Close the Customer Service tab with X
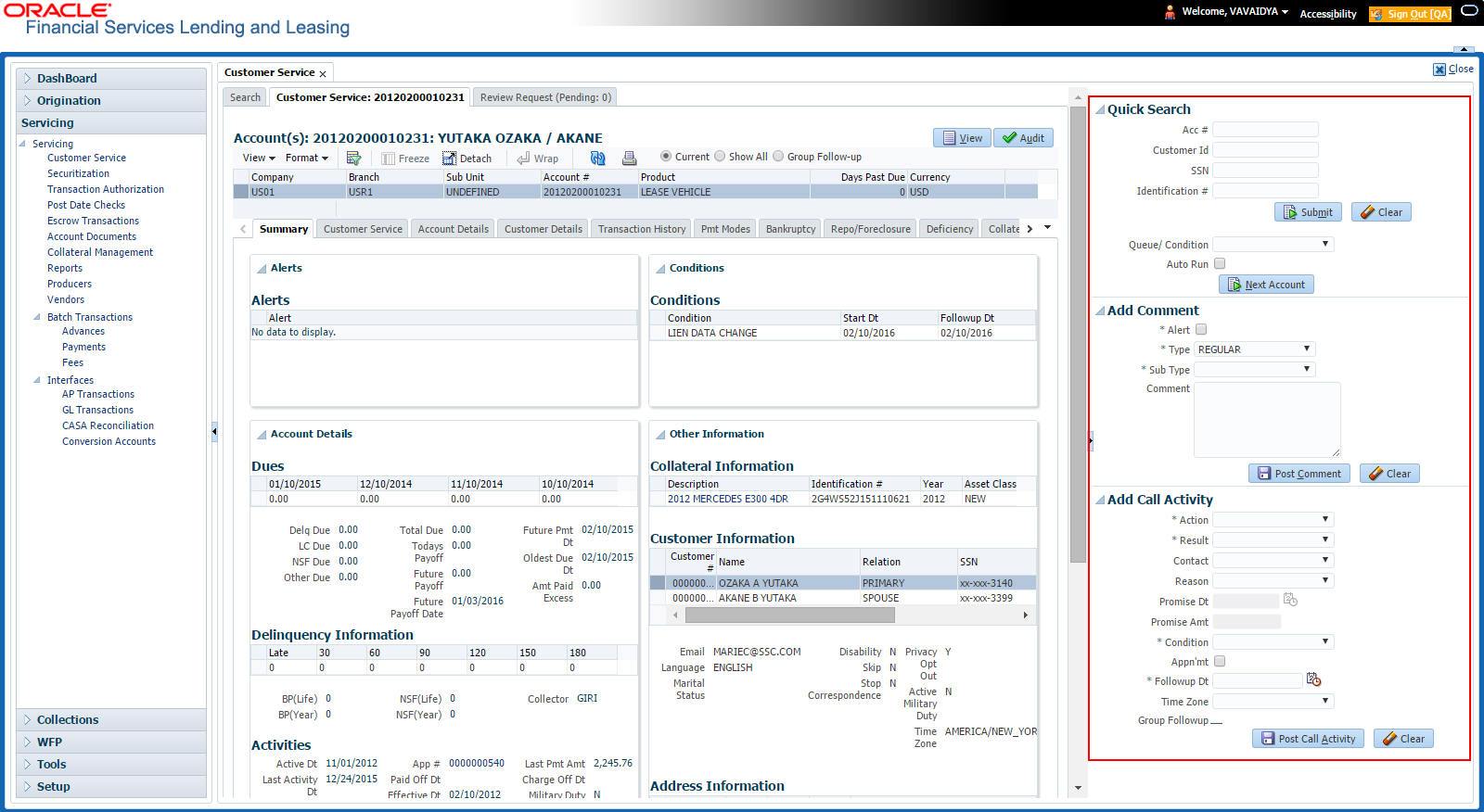 pyautogui.click(x=323, y=73)
